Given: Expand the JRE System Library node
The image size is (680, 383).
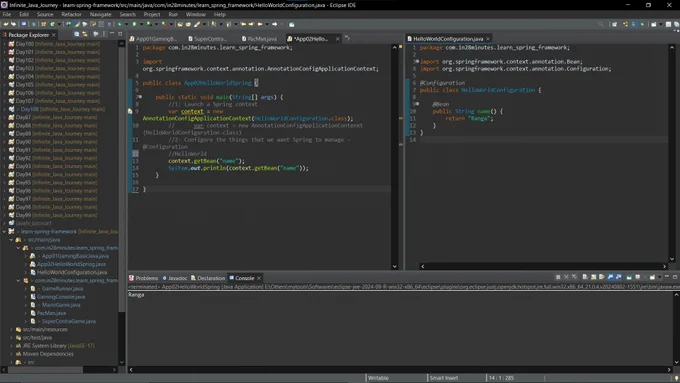Looking at the screenshot, I should click(12, 346).
